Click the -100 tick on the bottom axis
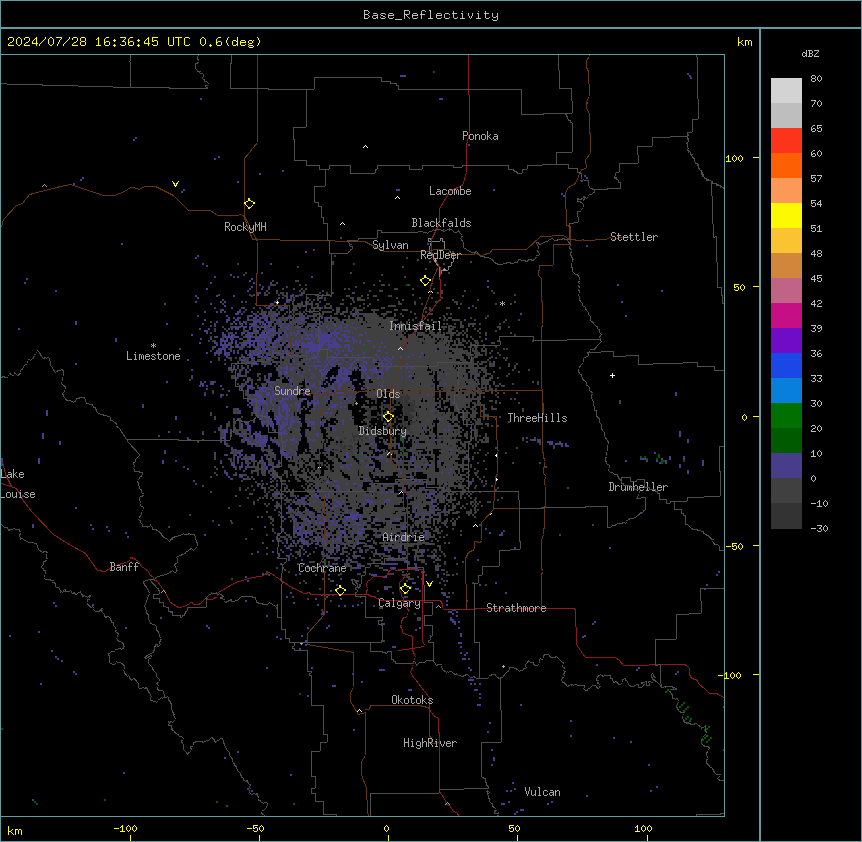Screen dimensions: 862x842 click(x=125, y=828)
